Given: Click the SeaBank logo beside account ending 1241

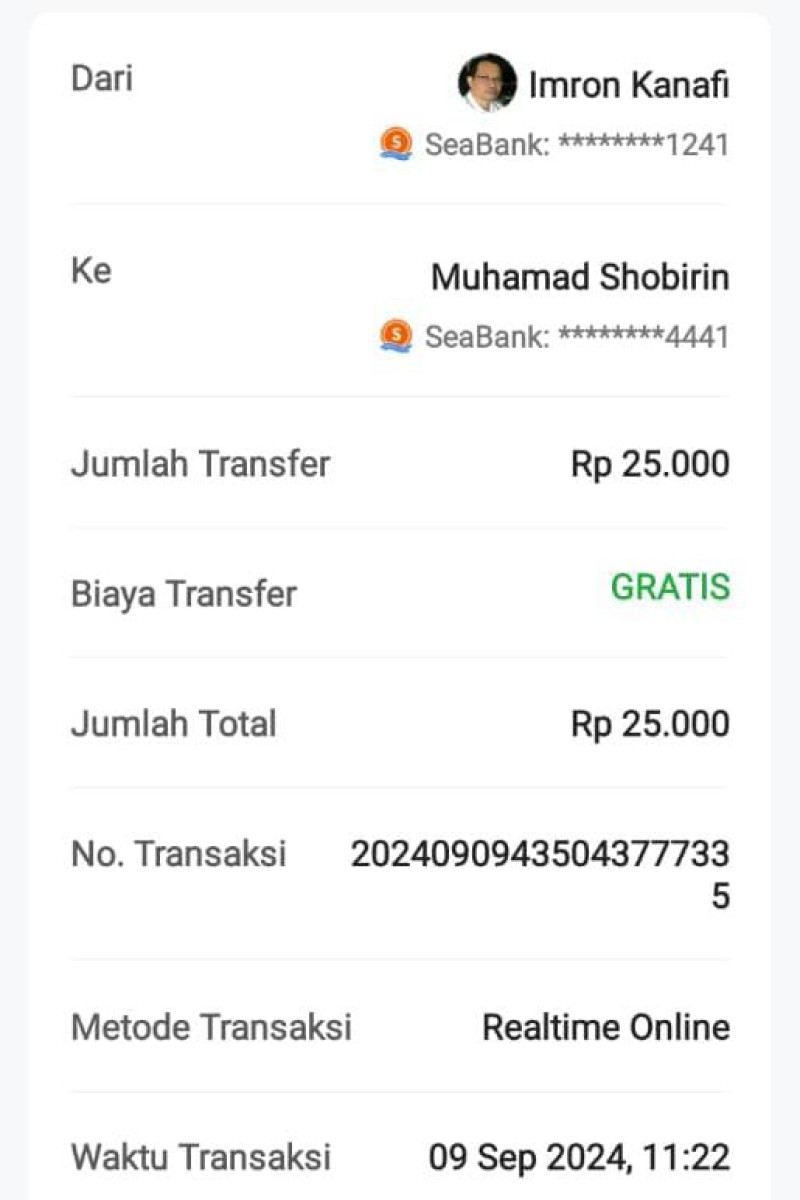Looking at the screenshot, I should point(396,144).
